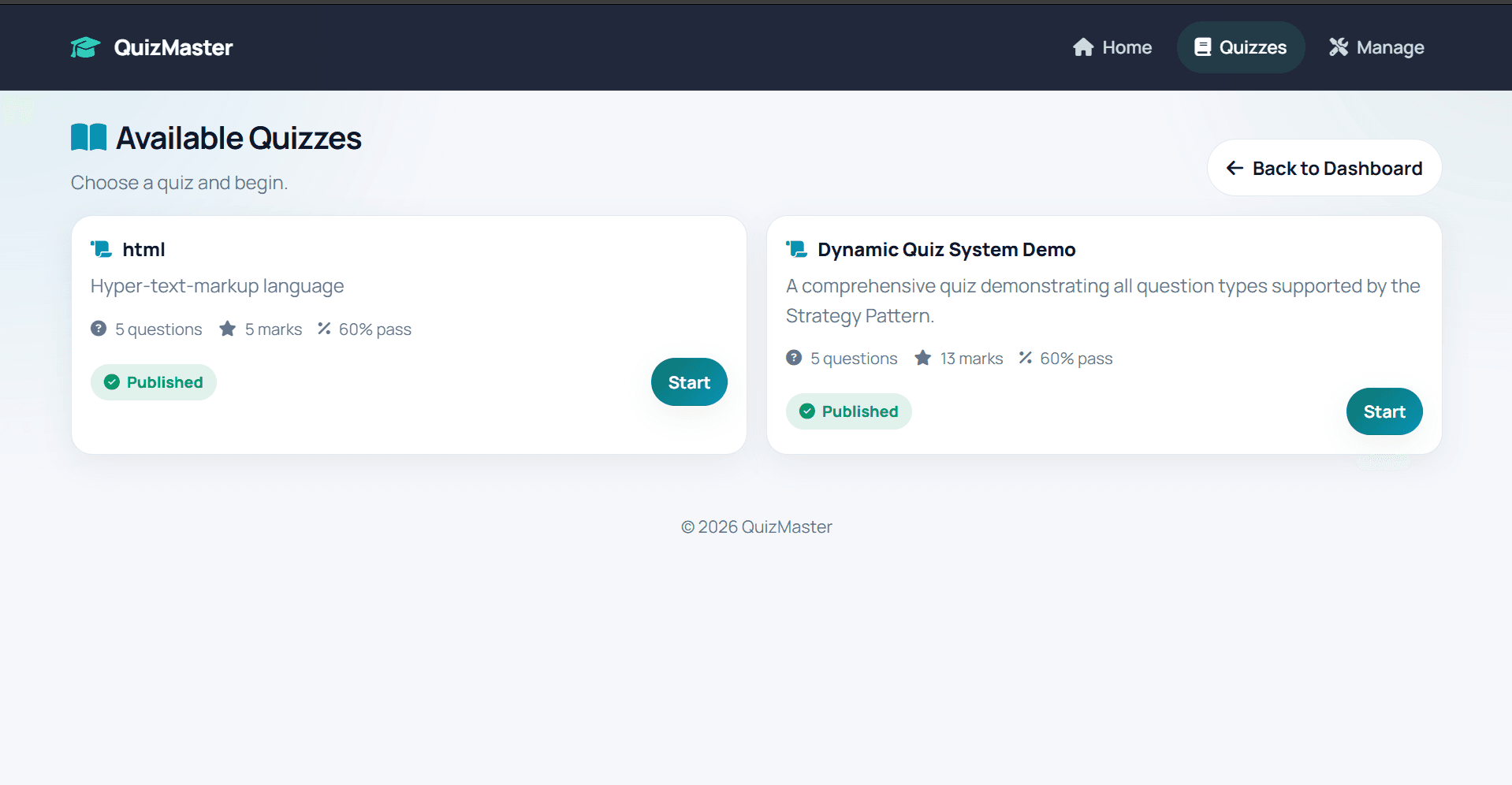Viewport: 1512px width, 785px height.
Task: Click the tools icon beside Manage
Action: (x=1339, y=47)
